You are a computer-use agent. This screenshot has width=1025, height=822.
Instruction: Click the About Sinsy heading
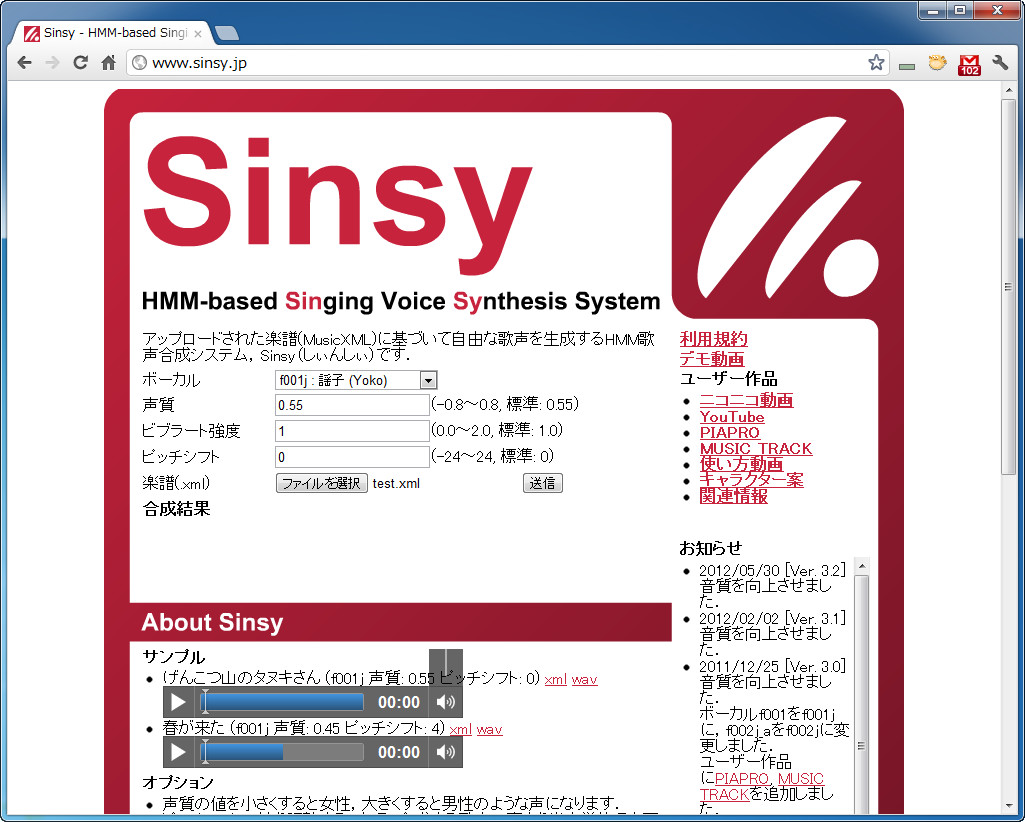point(212,622)
